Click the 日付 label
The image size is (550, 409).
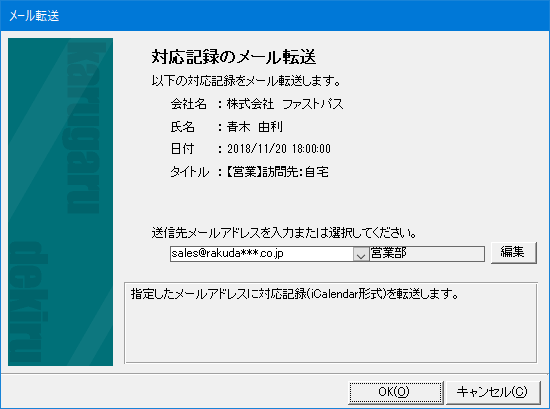[182, 149]
